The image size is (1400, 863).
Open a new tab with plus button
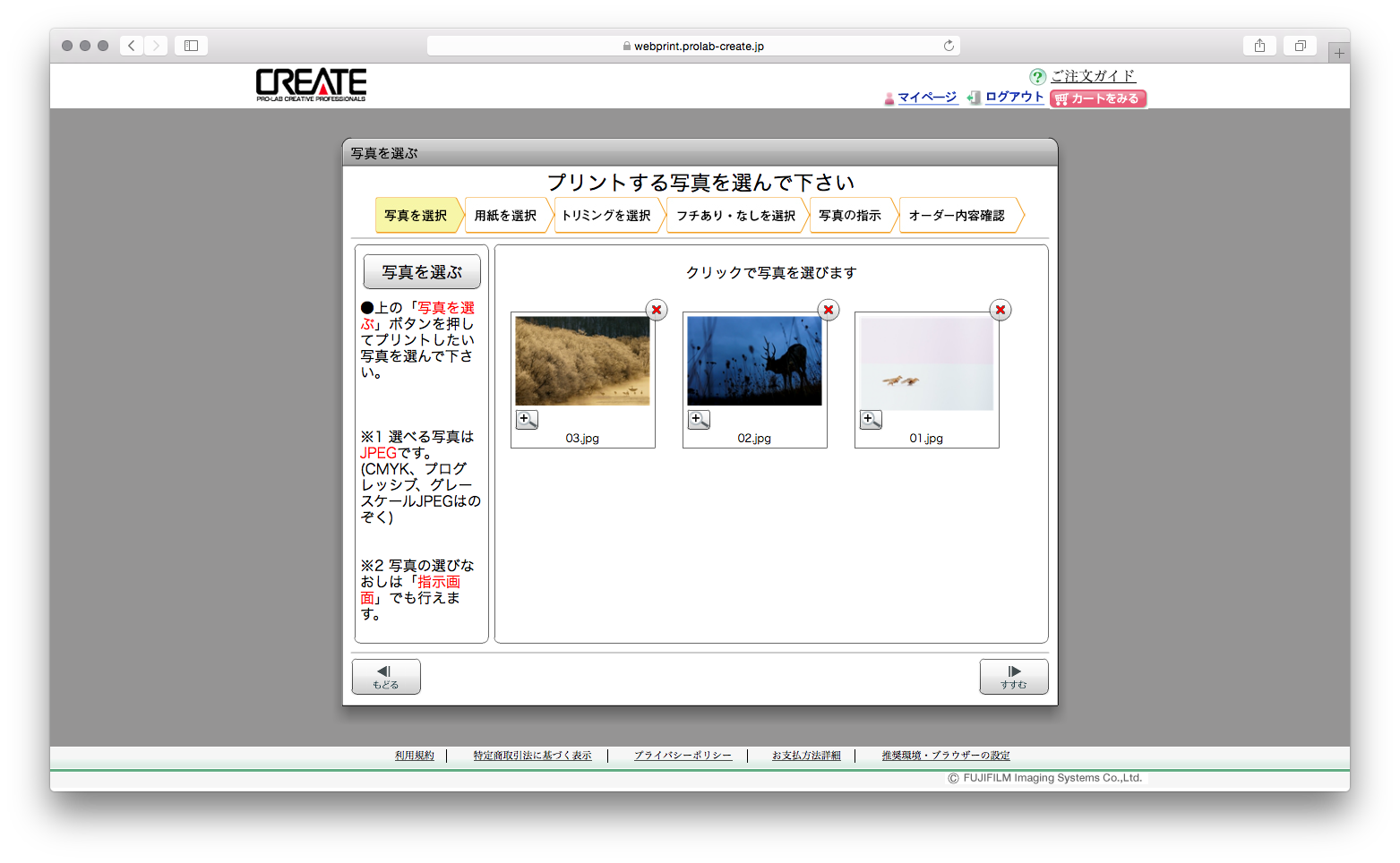click(x=1339, y=53)
